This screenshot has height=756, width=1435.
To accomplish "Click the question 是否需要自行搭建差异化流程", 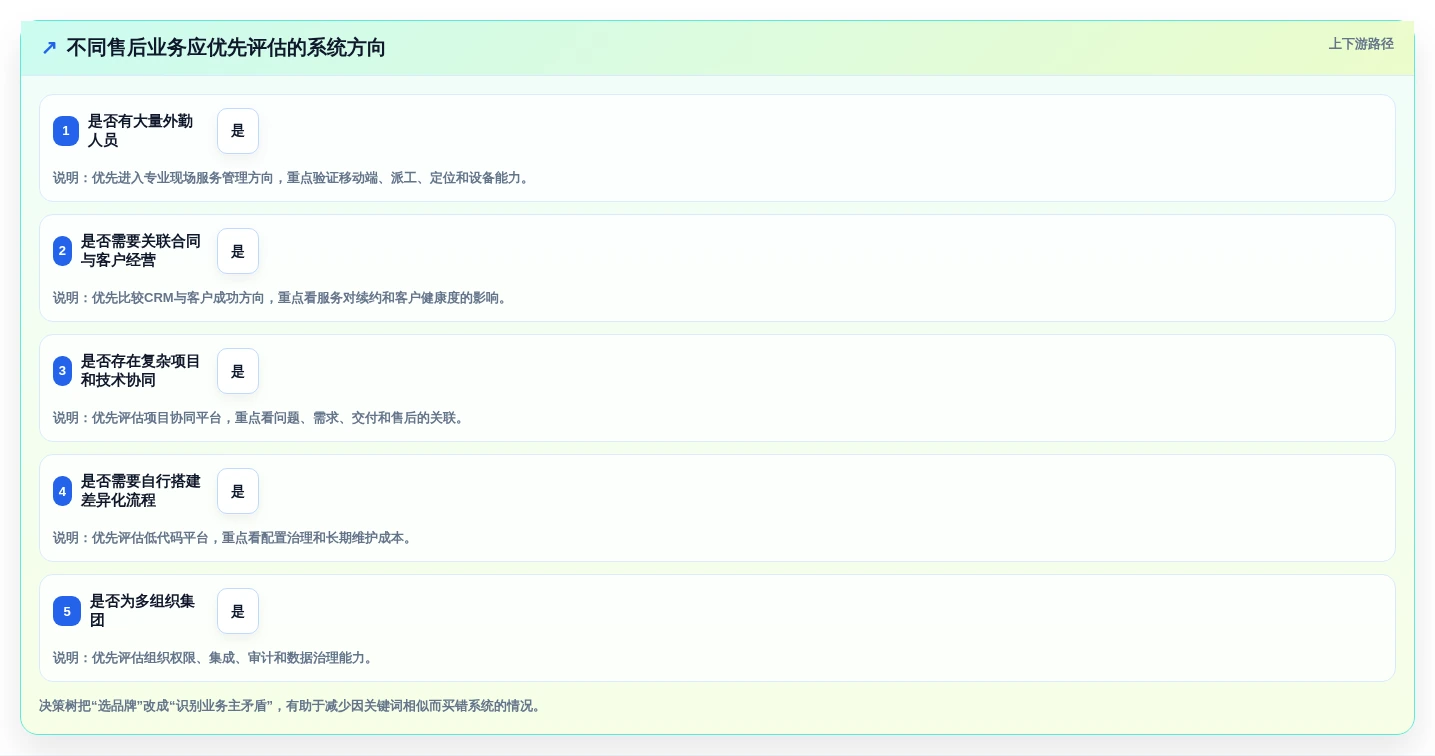I will [x=141, y=491].
